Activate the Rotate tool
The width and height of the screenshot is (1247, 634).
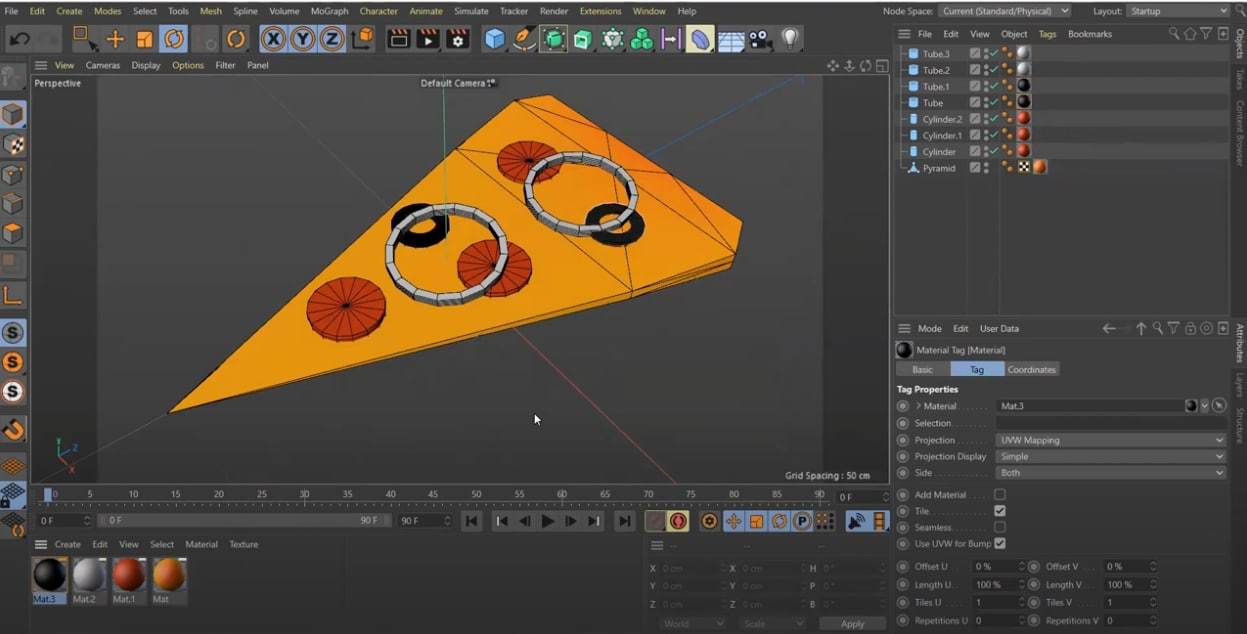pyautogui.click(x=174, y=39)
